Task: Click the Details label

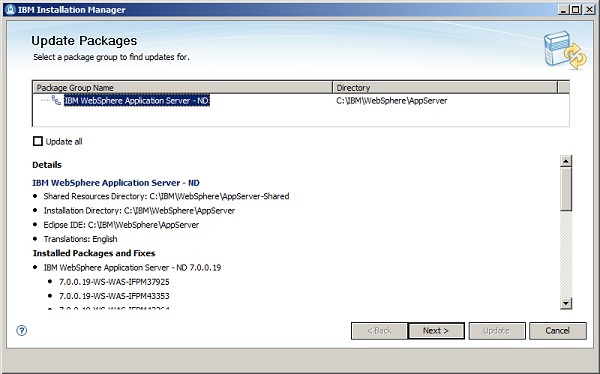Action: pos(47,165)
